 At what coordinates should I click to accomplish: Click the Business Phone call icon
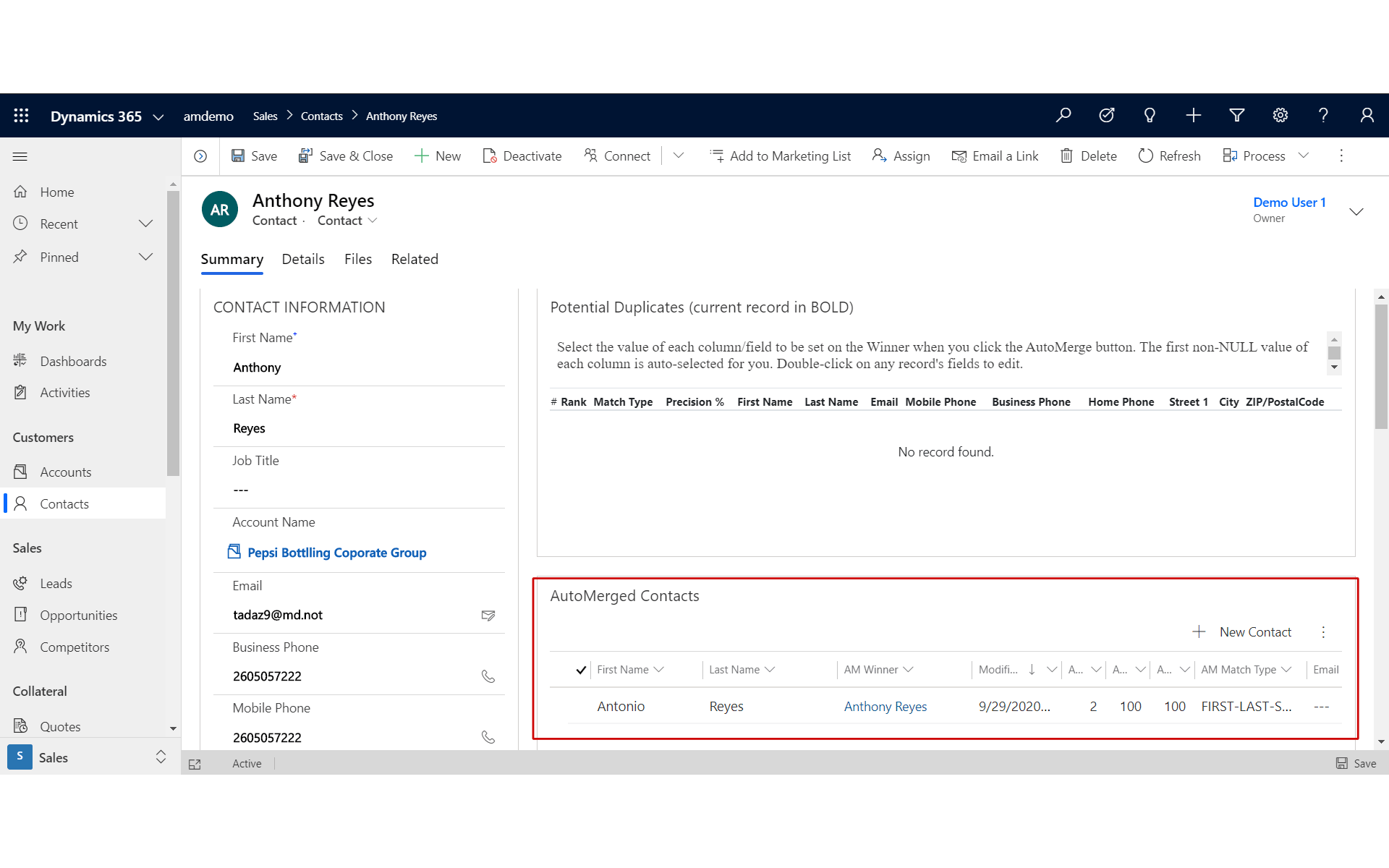pos(488,676)
